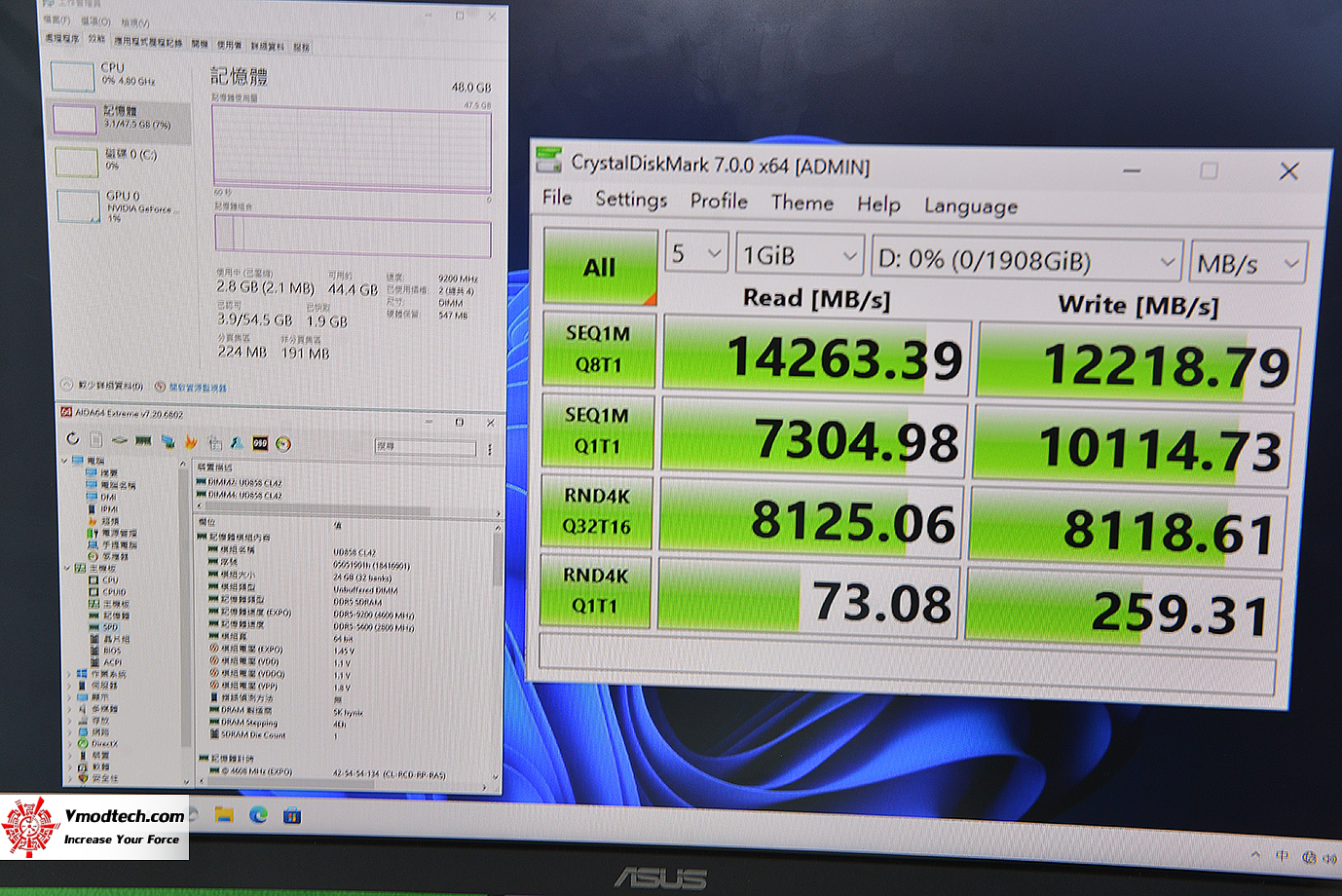Run all benchmarks with the All button

coord(600,267)
